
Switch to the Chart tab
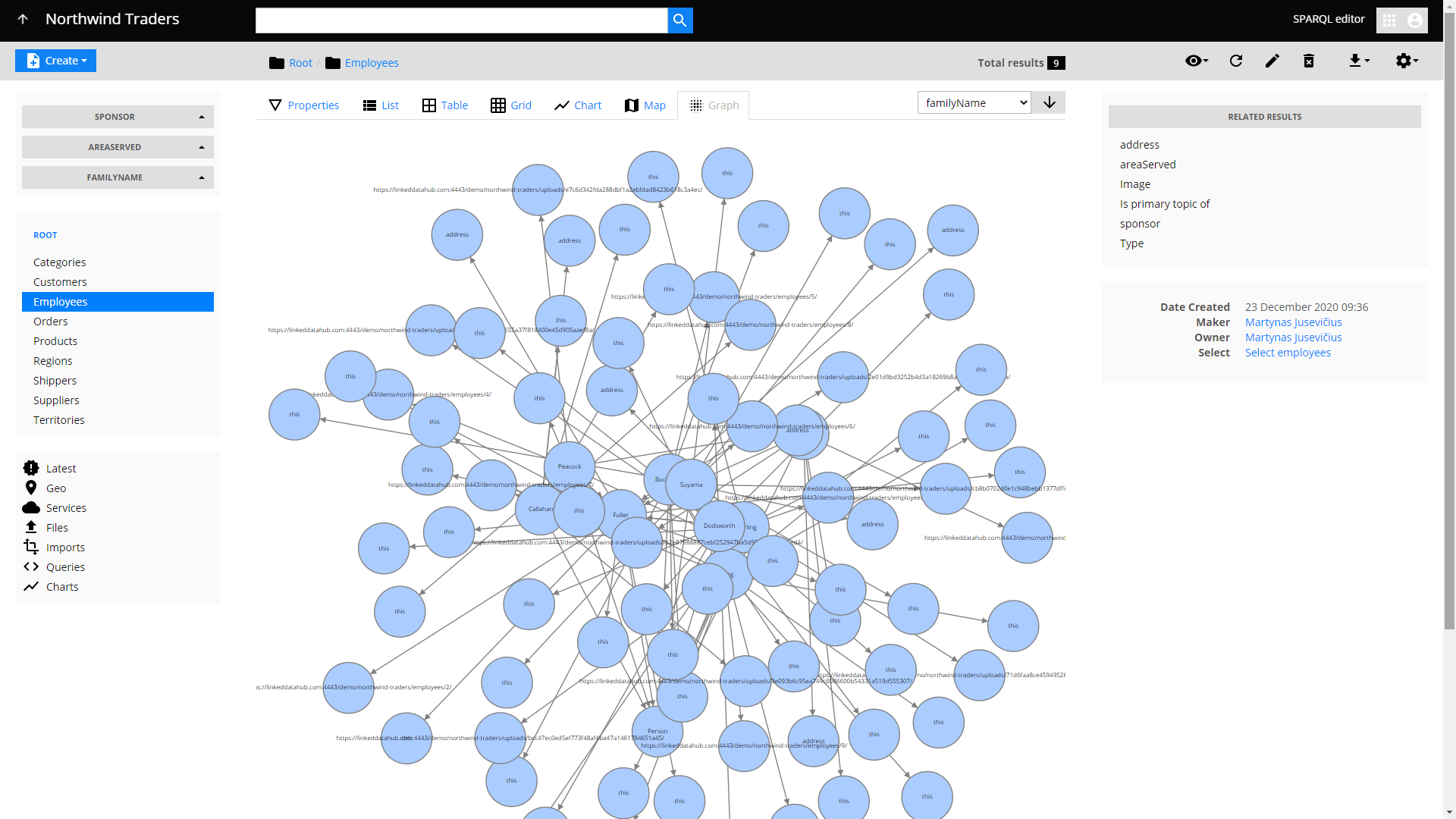(x=578, y=105)
